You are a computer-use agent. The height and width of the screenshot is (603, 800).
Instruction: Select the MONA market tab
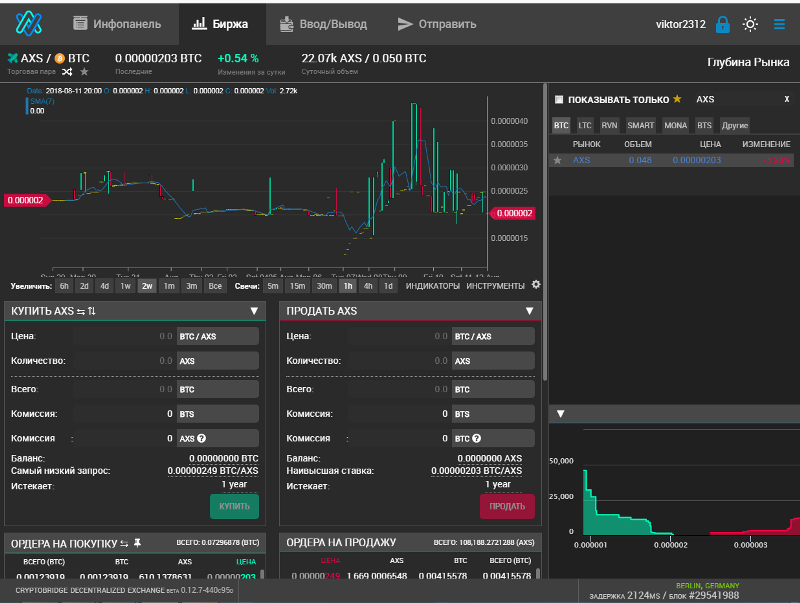[x=676, y=125]
